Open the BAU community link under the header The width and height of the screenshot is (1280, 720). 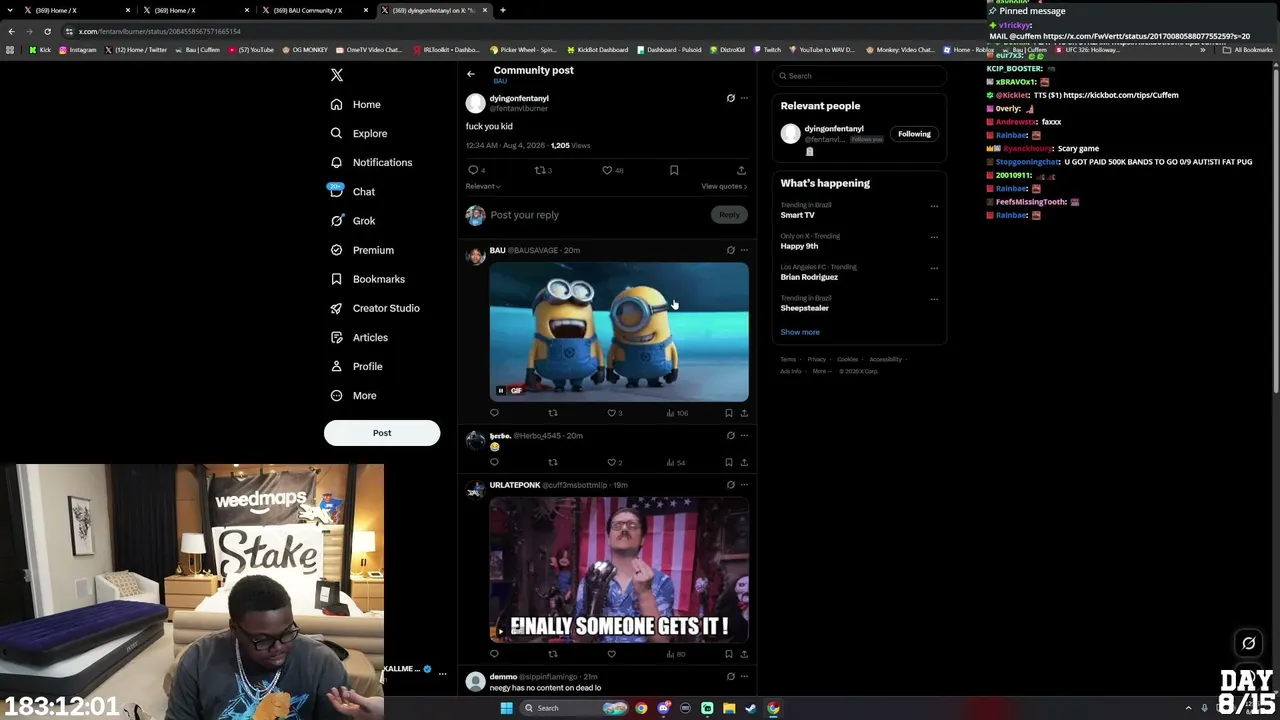[500, 81]
